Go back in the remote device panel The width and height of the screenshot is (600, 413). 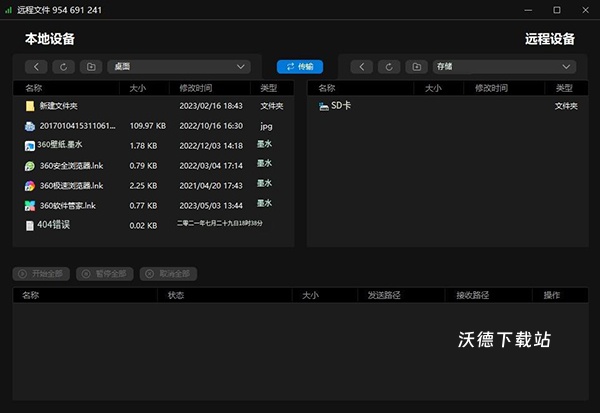point(362,67)
